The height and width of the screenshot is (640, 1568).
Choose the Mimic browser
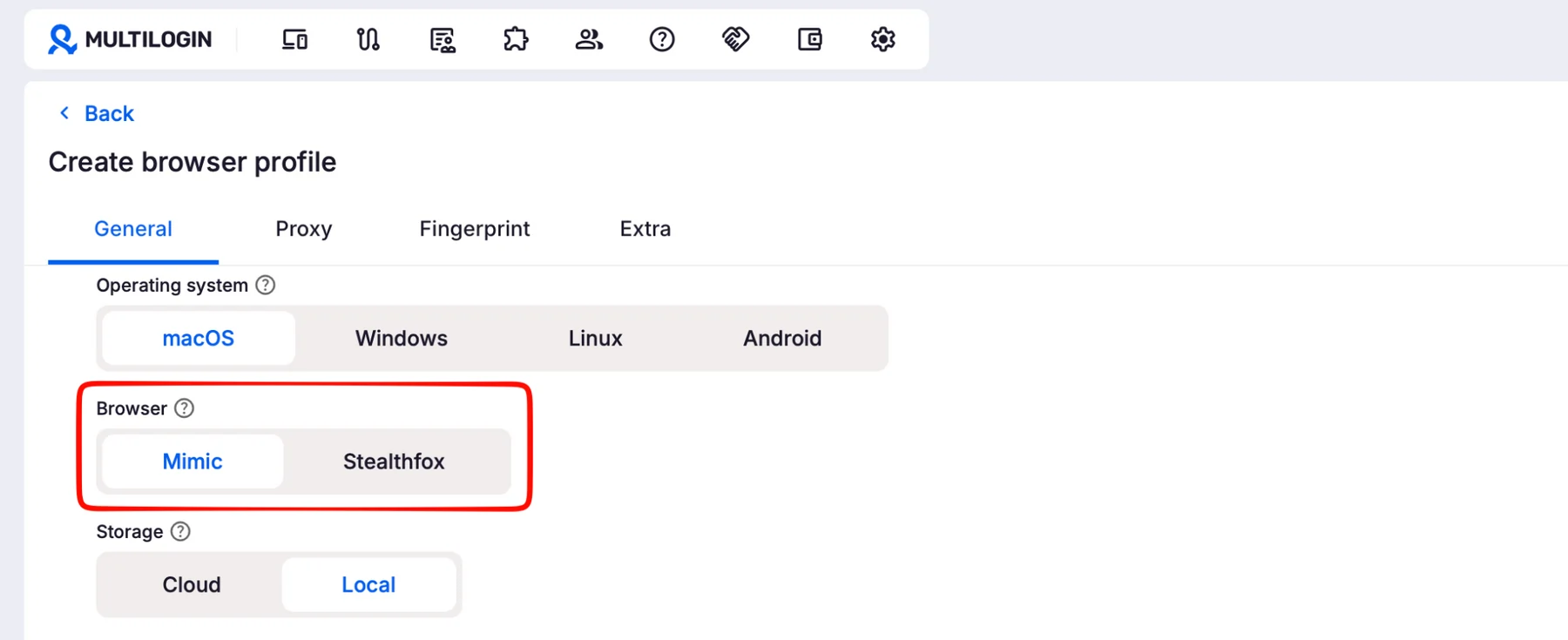(x=193, y=461)
